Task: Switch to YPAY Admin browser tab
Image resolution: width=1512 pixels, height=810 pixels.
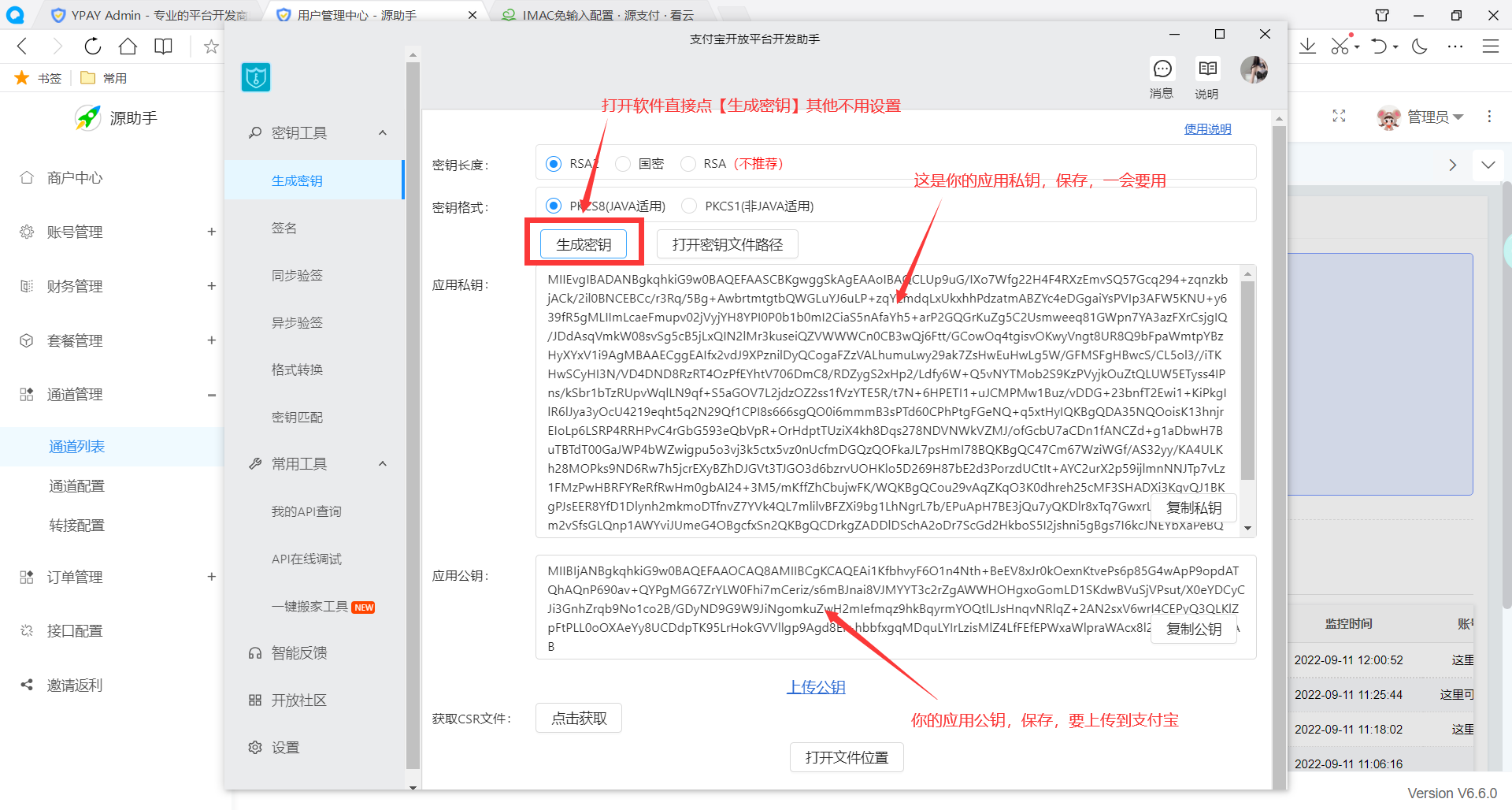Action: [x=150, y=15]
